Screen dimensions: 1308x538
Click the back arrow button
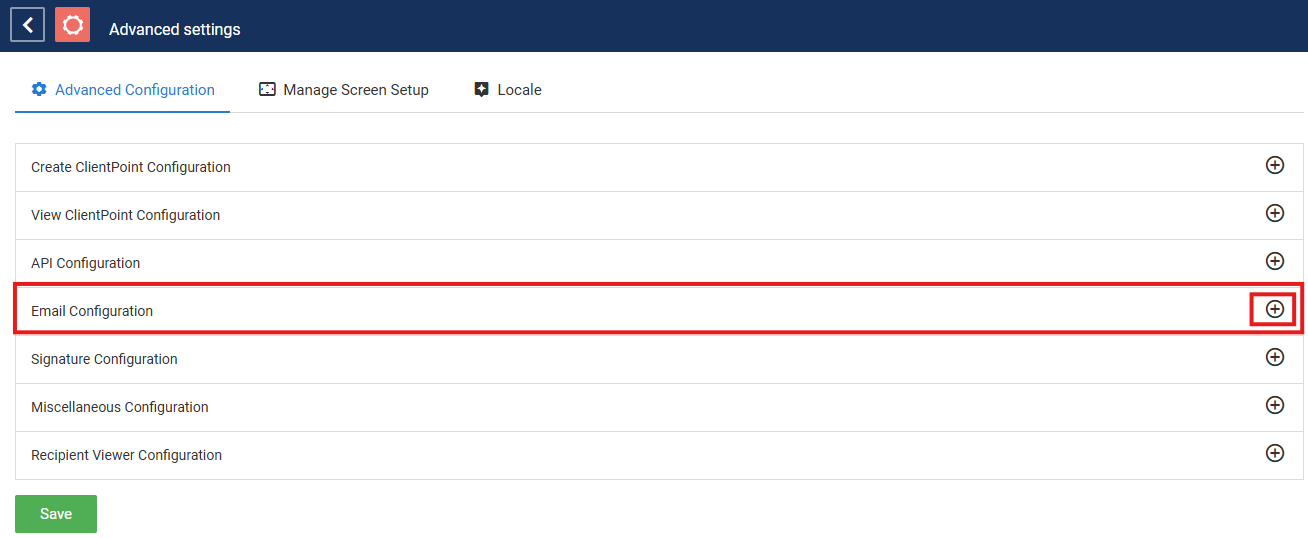click(28, 25)
